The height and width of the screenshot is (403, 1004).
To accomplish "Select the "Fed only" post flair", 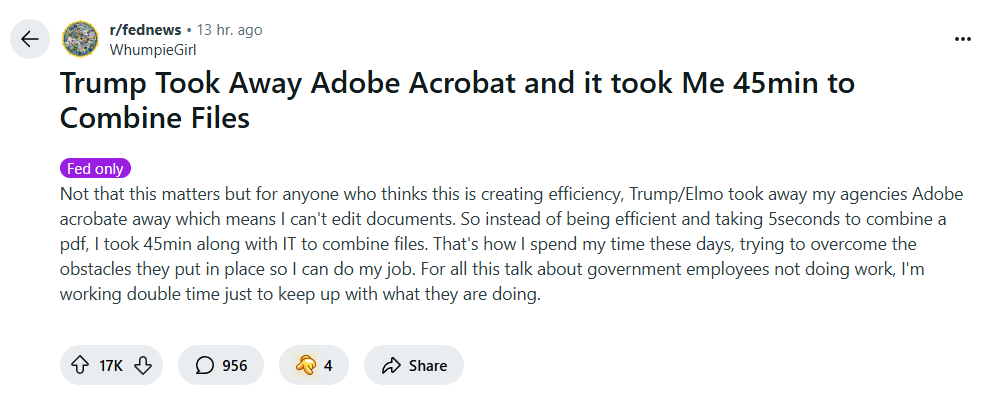I will point(95,168).
